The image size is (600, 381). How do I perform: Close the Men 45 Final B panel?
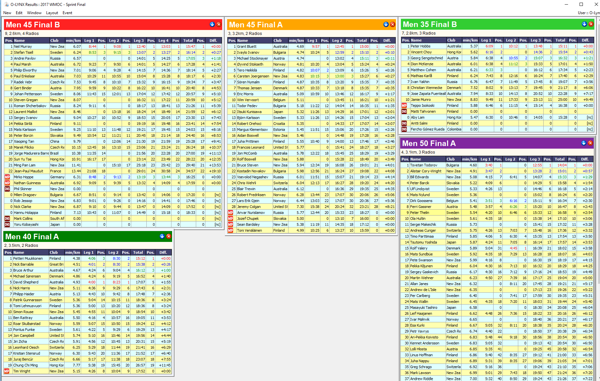tap(219, 24)
